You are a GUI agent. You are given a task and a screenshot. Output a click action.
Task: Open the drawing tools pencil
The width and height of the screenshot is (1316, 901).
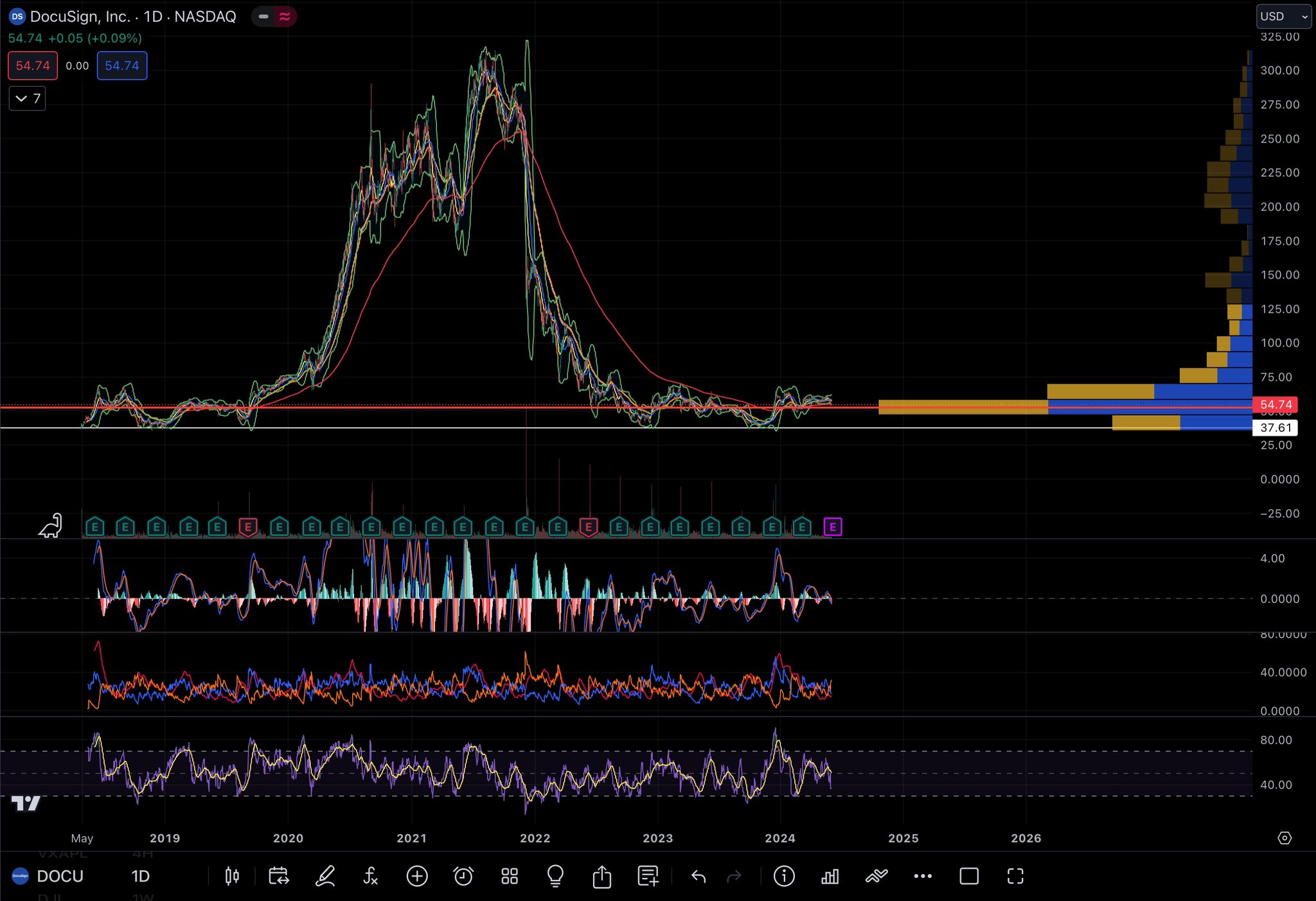(325, 876)
